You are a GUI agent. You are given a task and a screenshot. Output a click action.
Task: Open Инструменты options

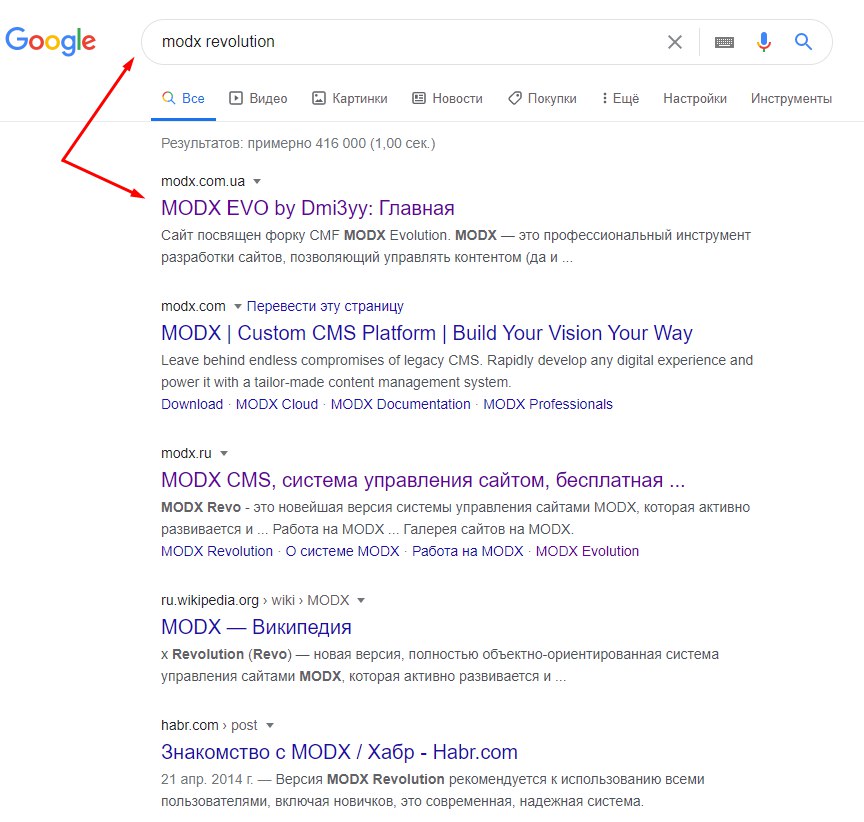click(x=791, y=99)
